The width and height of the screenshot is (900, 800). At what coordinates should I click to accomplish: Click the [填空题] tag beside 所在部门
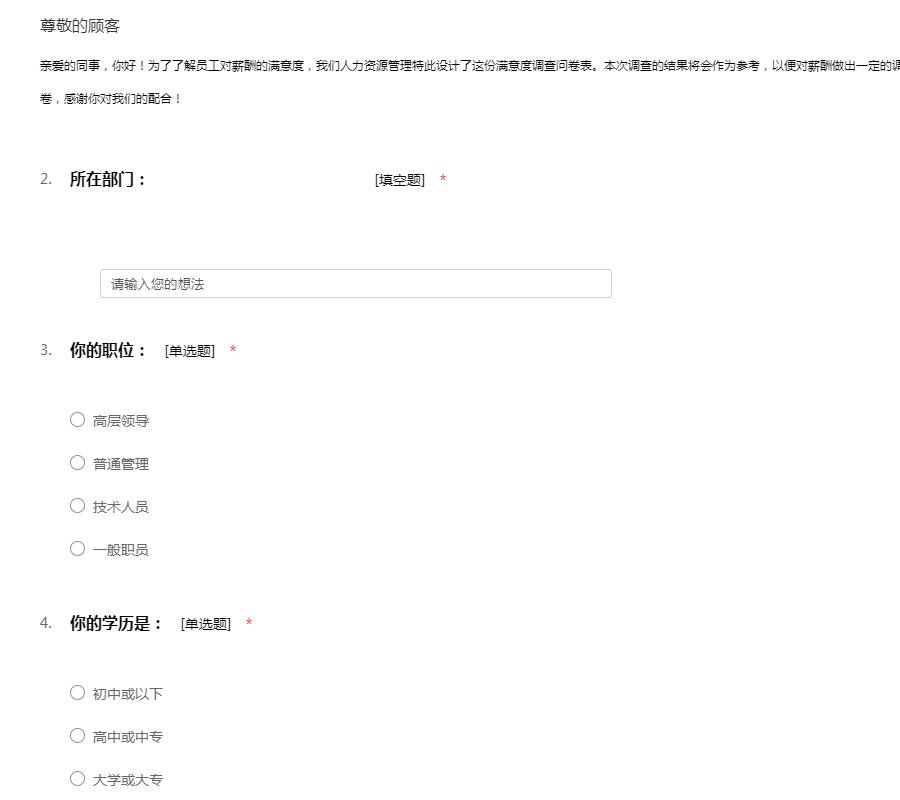(x=400, y=180)
